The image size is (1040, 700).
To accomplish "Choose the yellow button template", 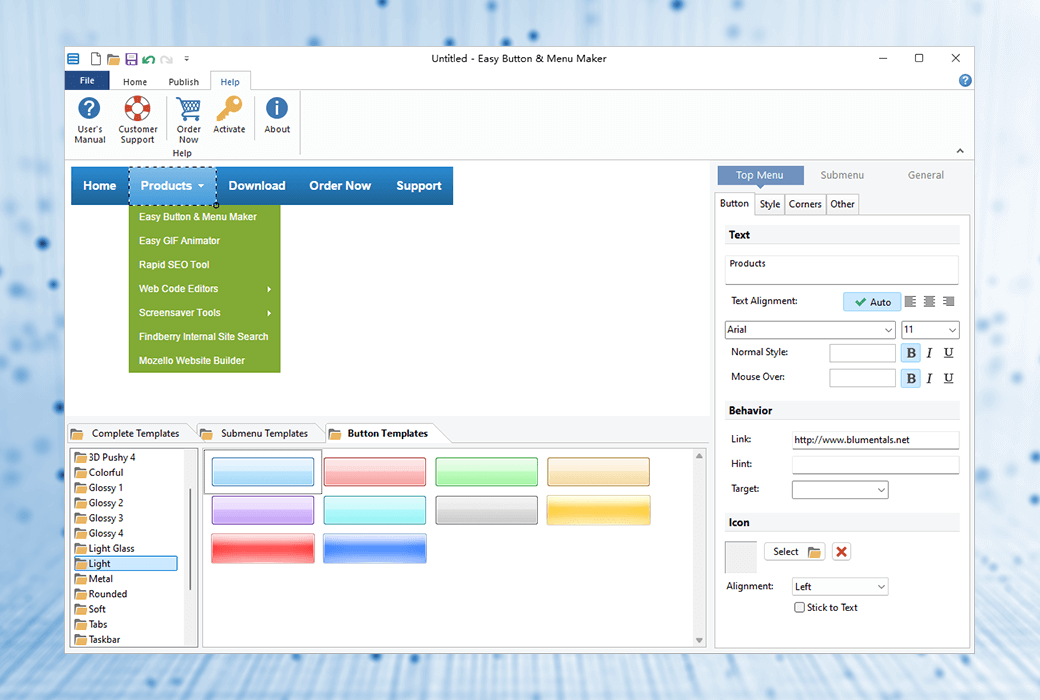I will (598, 510).
